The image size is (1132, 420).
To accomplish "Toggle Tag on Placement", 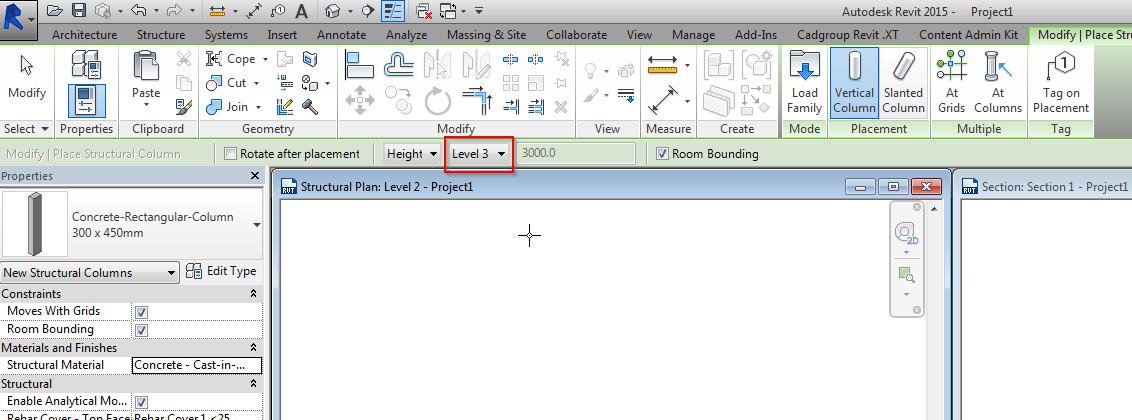I will [x=1061, y=82].
